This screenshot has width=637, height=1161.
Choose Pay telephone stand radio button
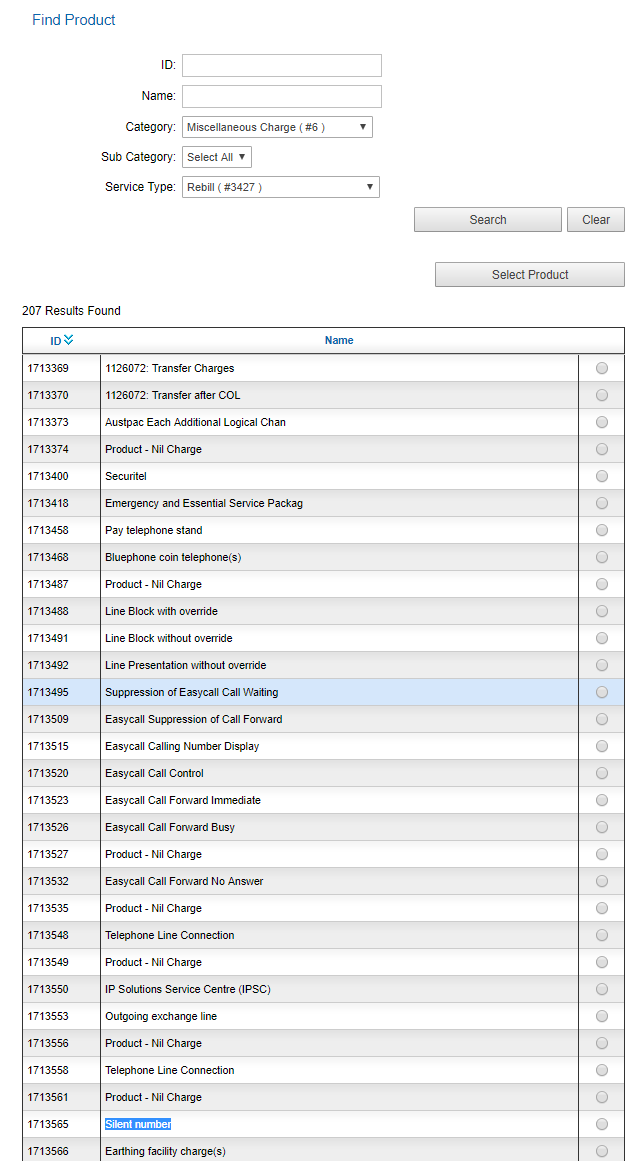[x=602, y=530]
